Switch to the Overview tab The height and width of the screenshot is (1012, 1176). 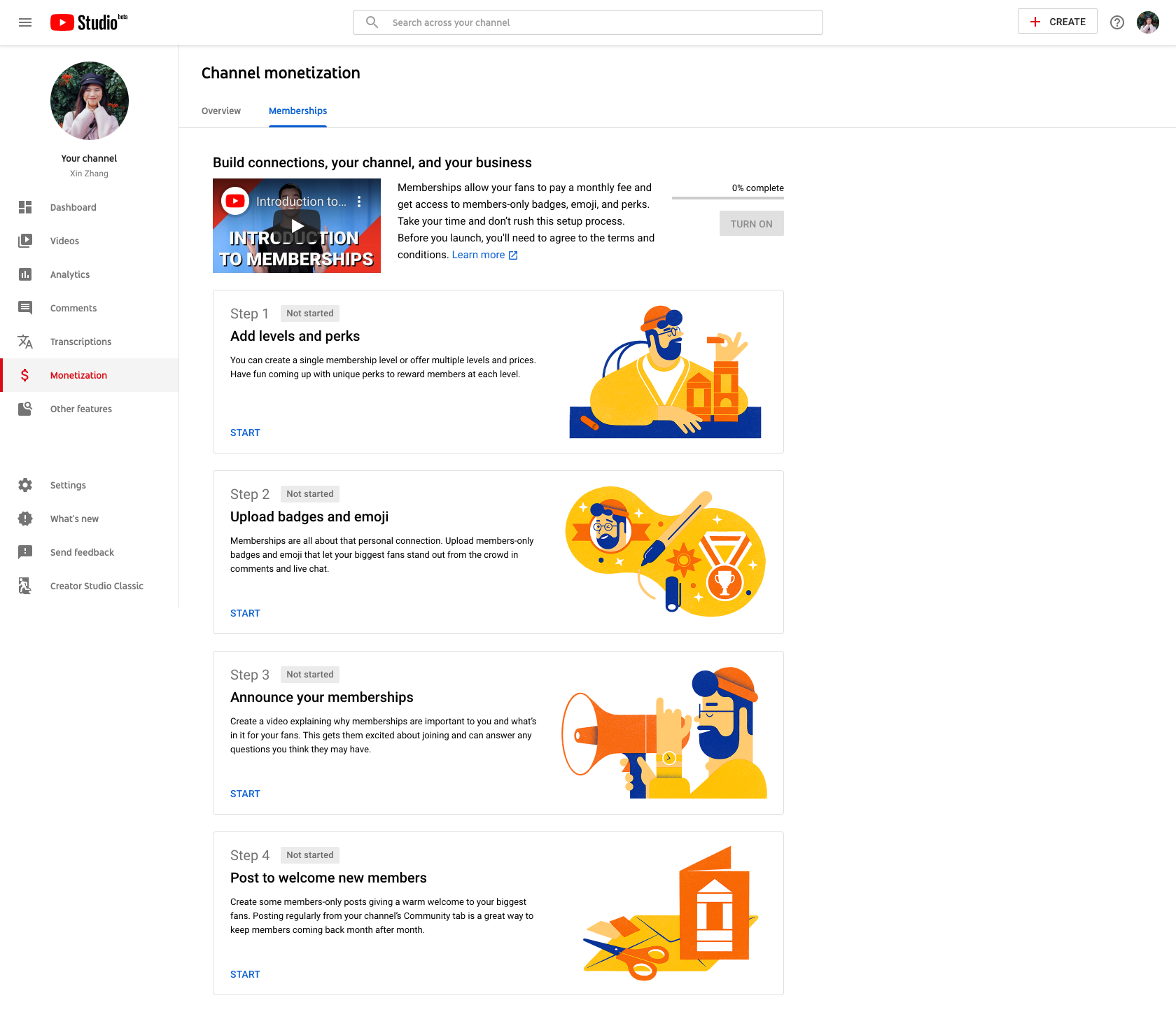pos(220,111)
